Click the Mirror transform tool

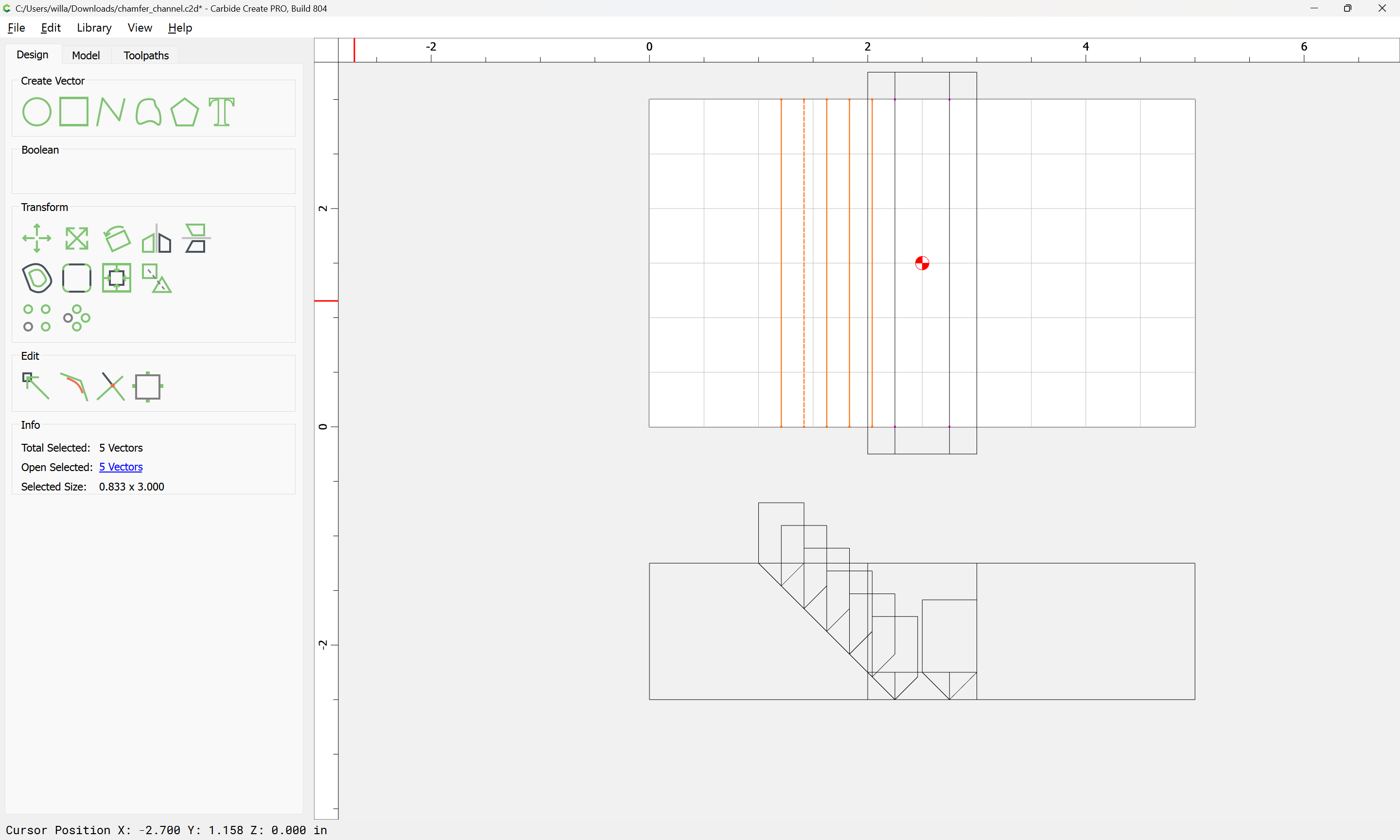[x=156, y=238]
